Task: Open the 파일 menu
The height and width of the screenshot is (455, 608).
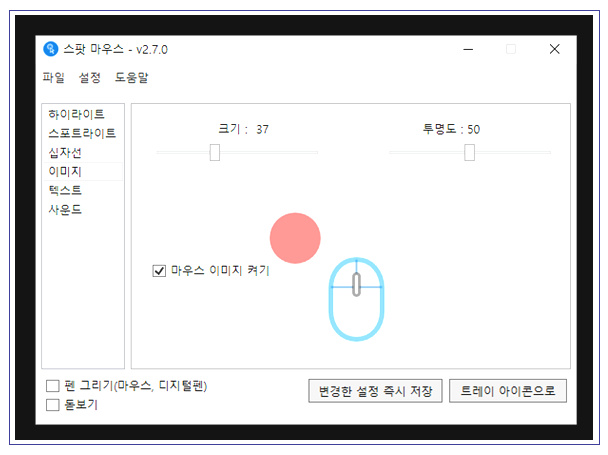Action: tap(54, 78)
